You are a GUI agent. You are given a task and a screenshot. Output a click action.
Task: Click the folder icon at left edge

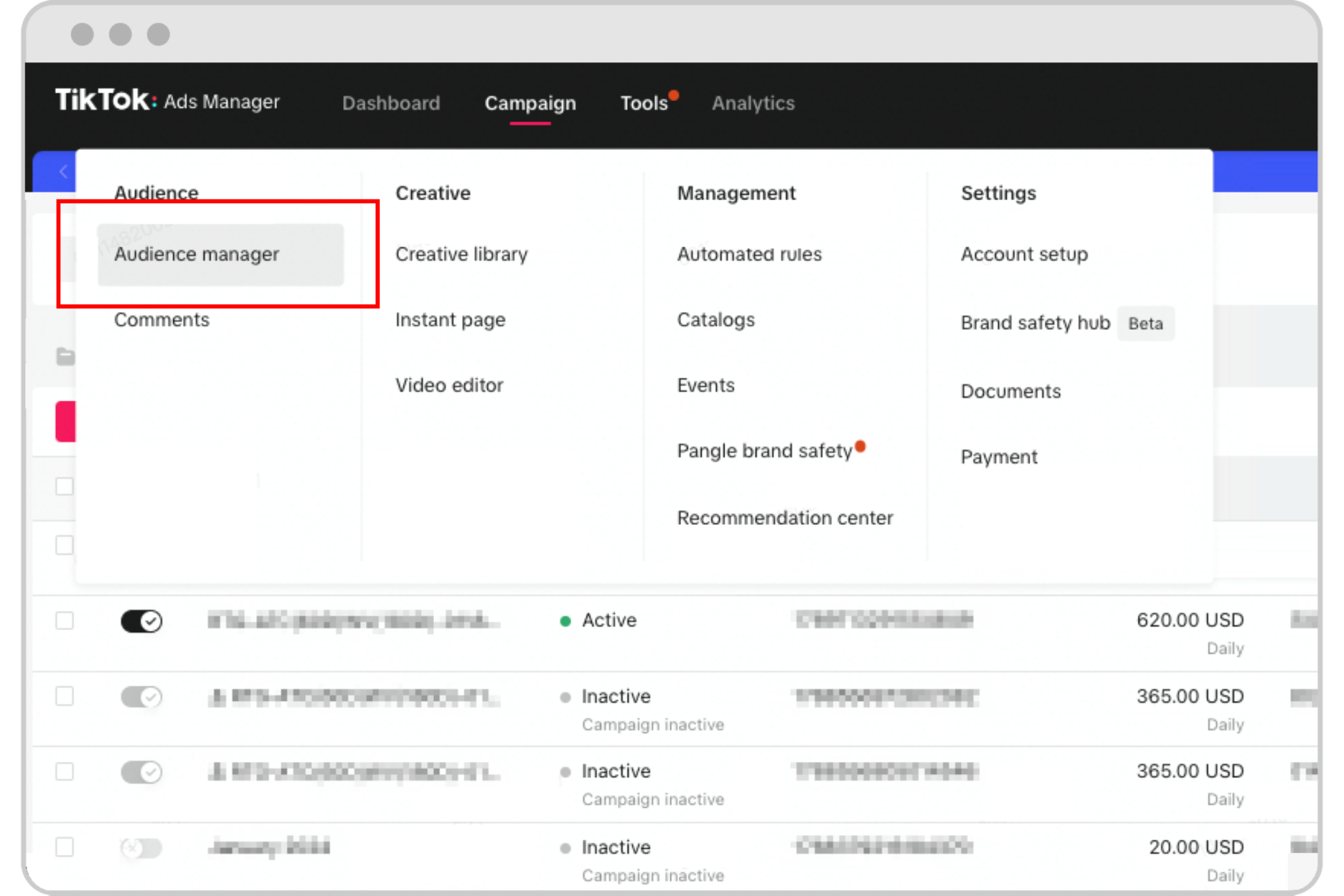65,356
